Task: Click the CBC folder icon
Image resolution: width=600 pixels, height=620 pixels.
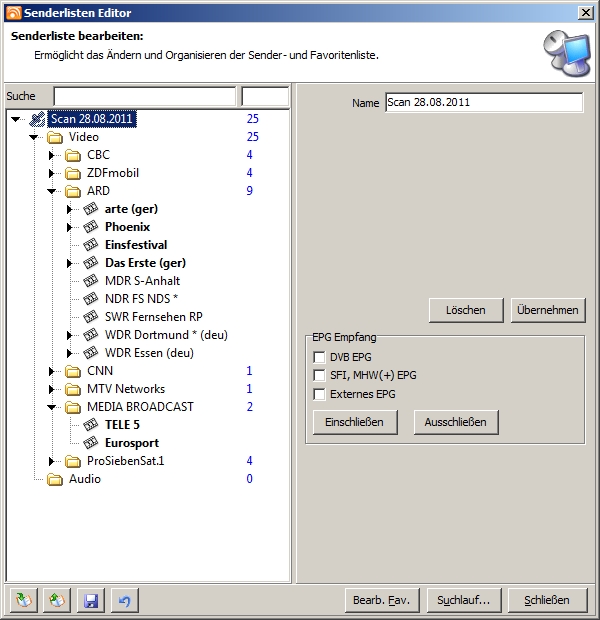Action: coord(73,155)
